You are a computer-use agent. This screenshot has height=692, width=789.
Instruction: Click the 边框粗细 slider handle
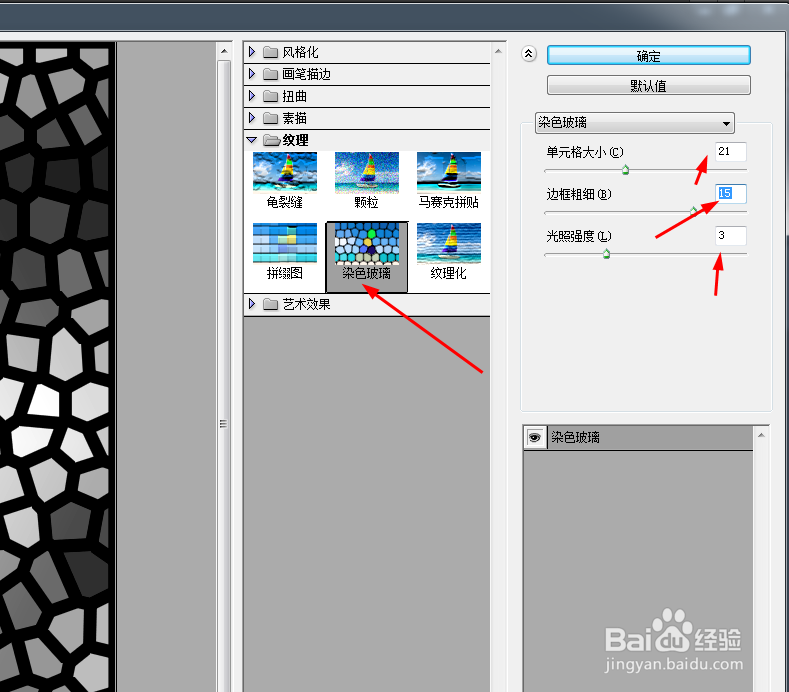point(693,211)
